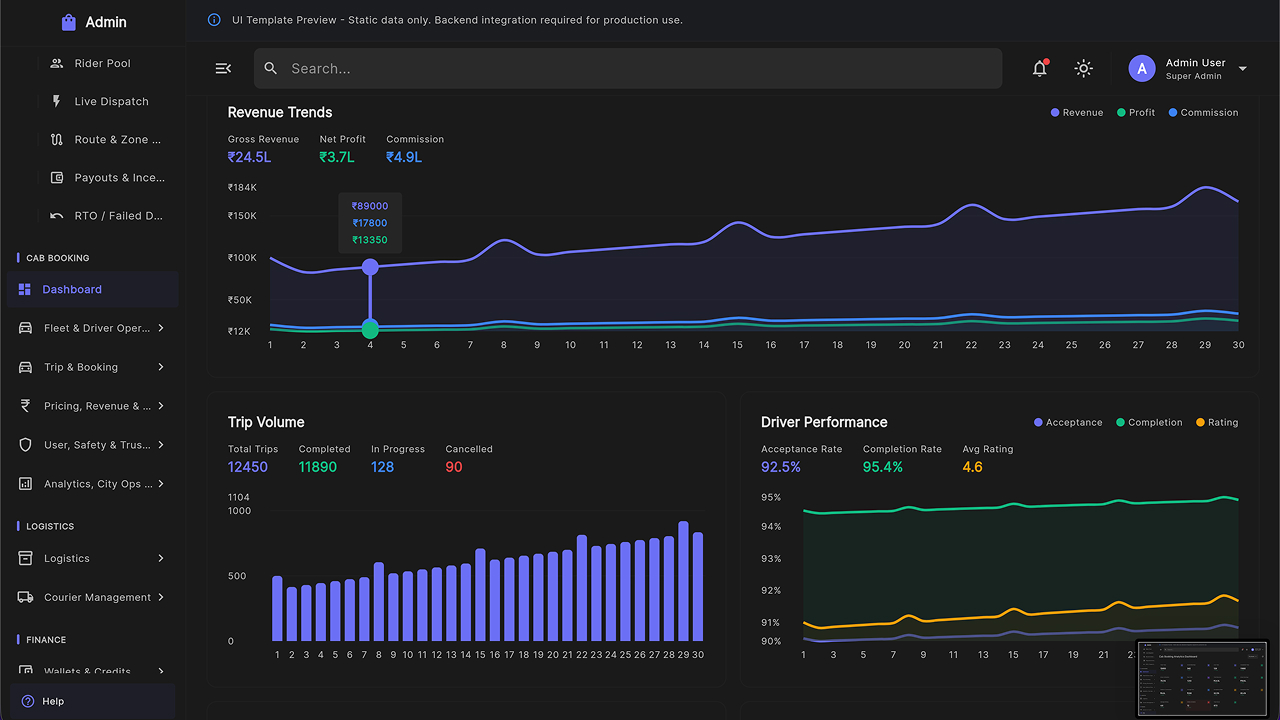Click the Payouts wallet icon
The image size is (1280, 720).
pos(57,177)
